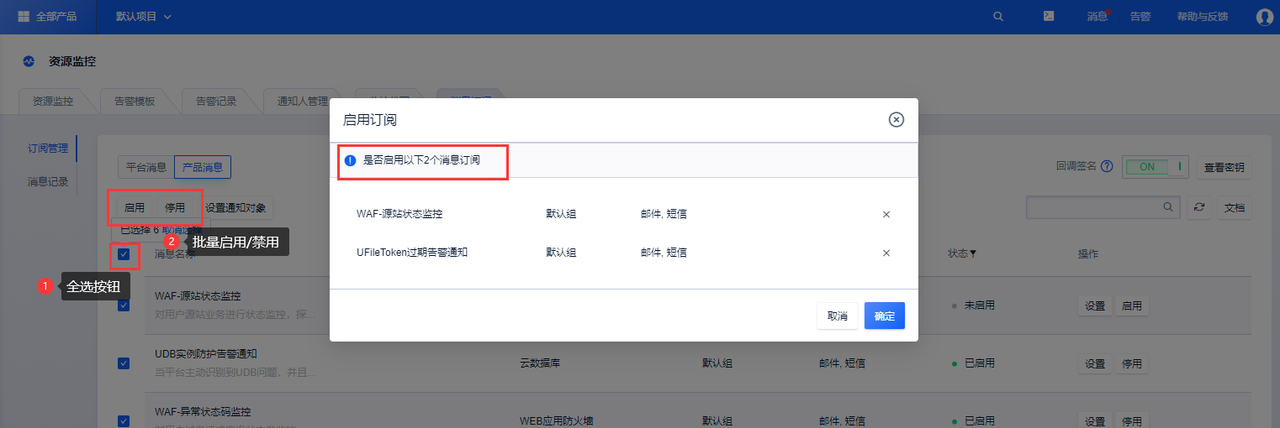Click the 回调签名 help question icon
Image resolution: width=1280 pixels, height=428 pixels.
(x=1106, y=167)
